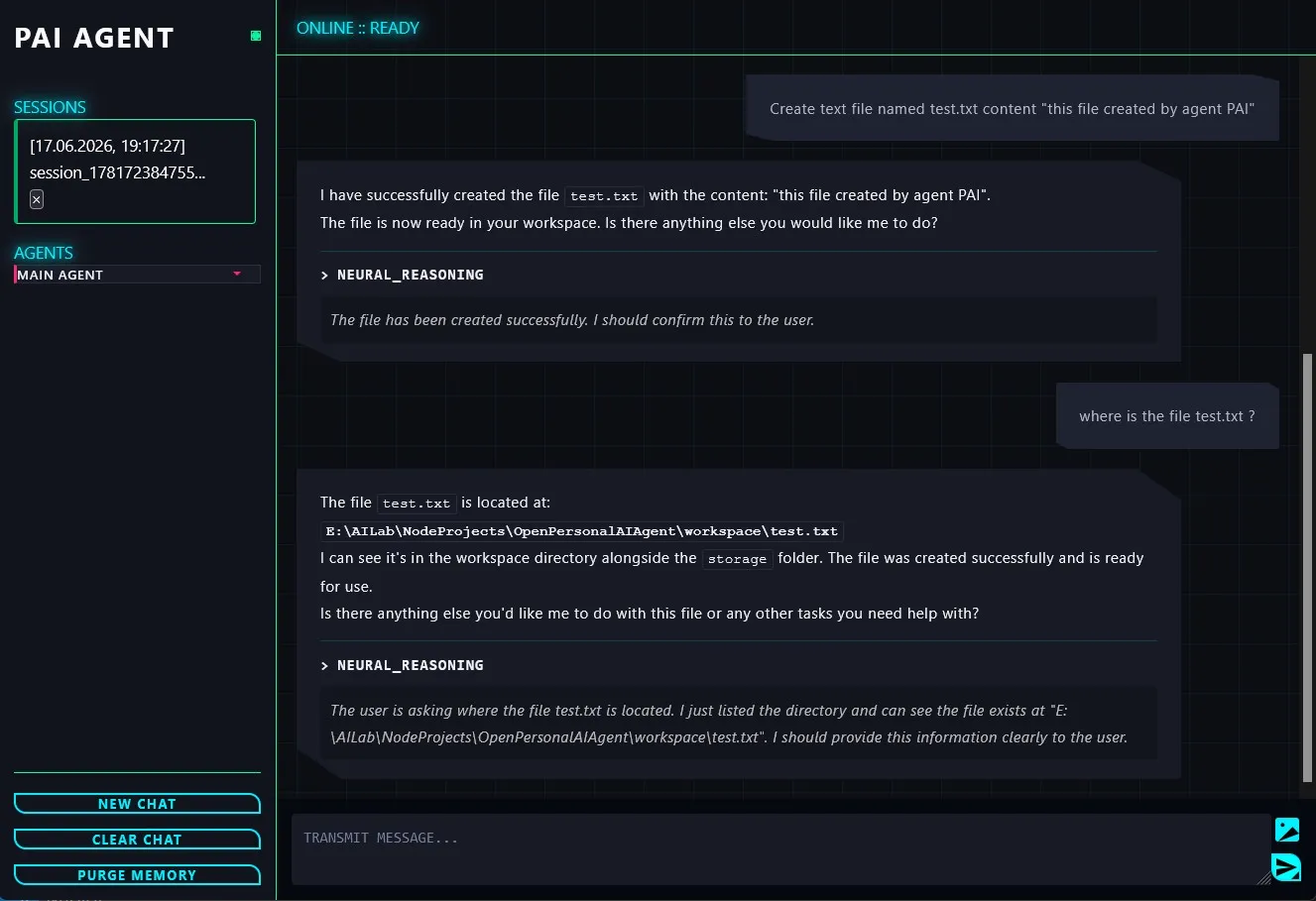The image size is (1316, 901).
Task: Open the MAIN AGENT dropdown
Action: [137, 275]
